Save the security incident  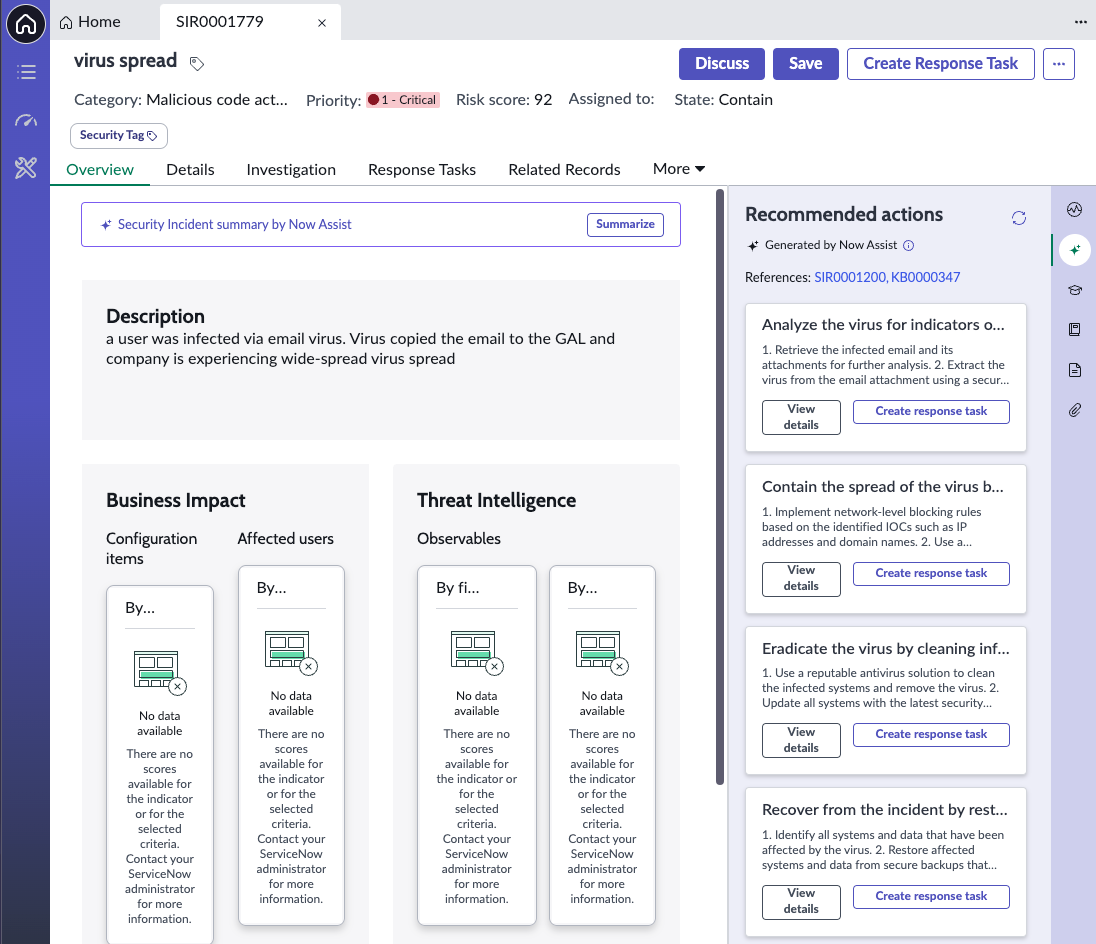(x=805, y=64)
